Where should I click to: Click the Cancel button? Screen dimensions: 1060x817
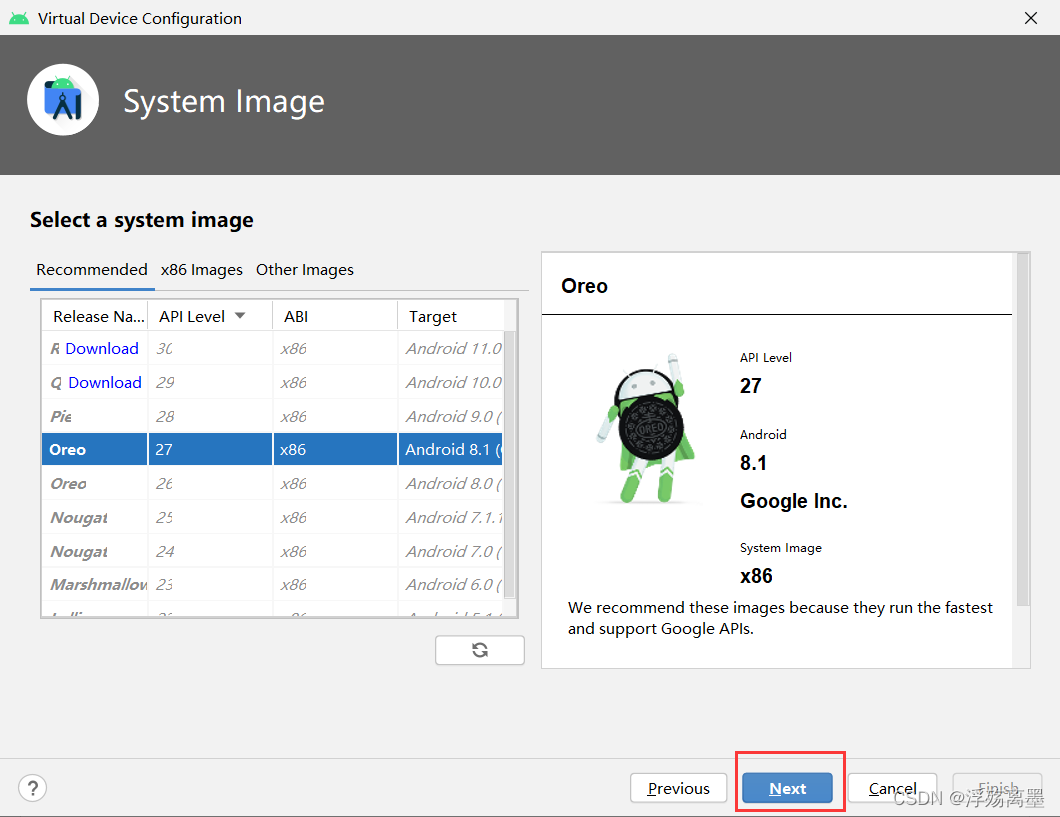(x=892, y=788)
